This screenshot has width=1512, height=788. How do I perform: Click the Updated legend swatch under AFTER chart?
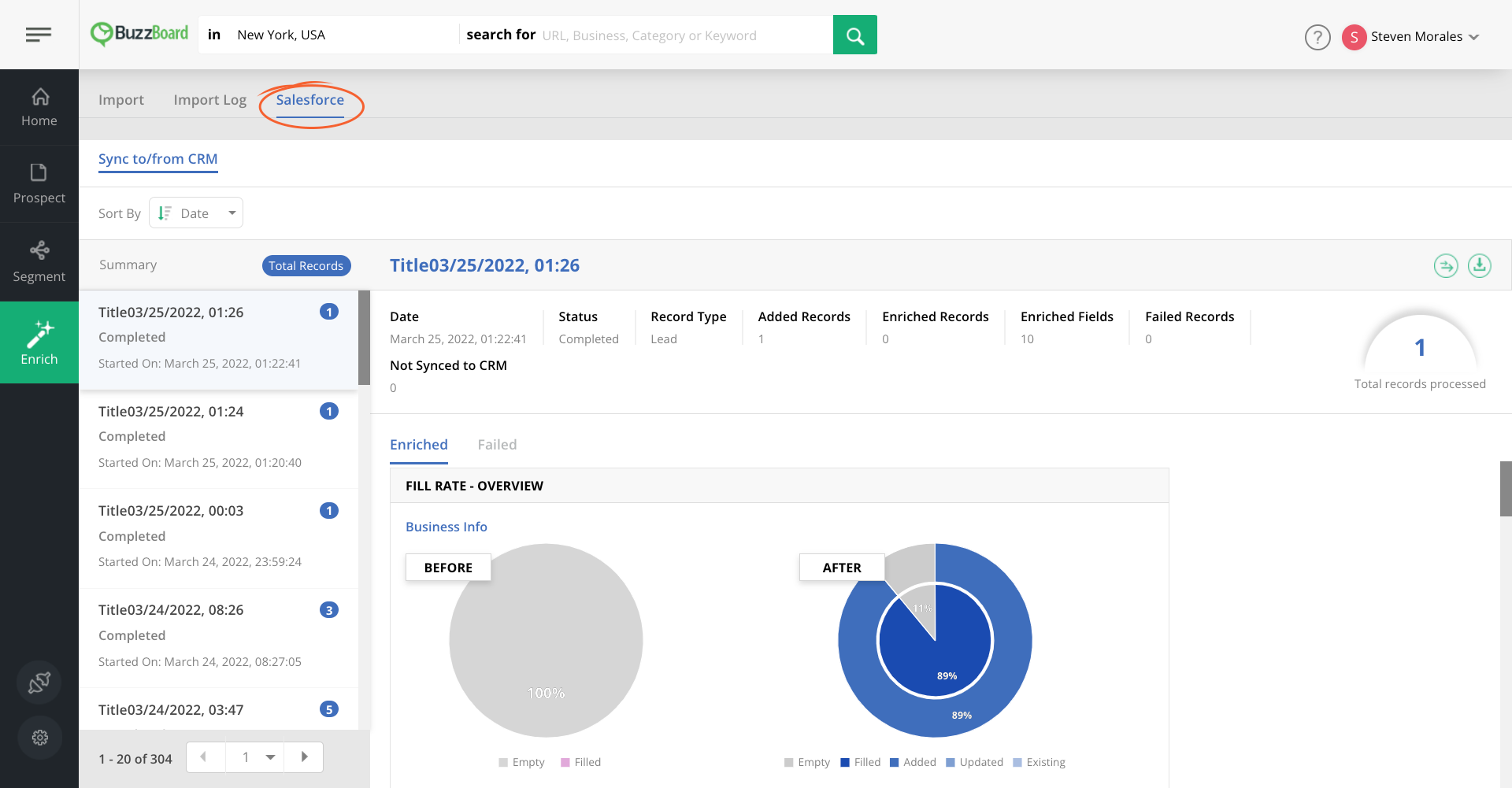coord(951,762)
